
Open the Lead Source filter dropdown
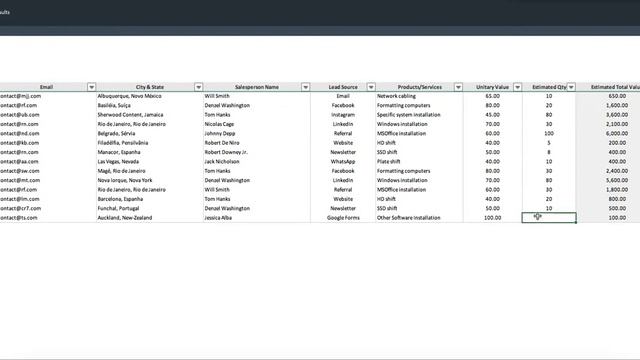(x=371, y=87)
